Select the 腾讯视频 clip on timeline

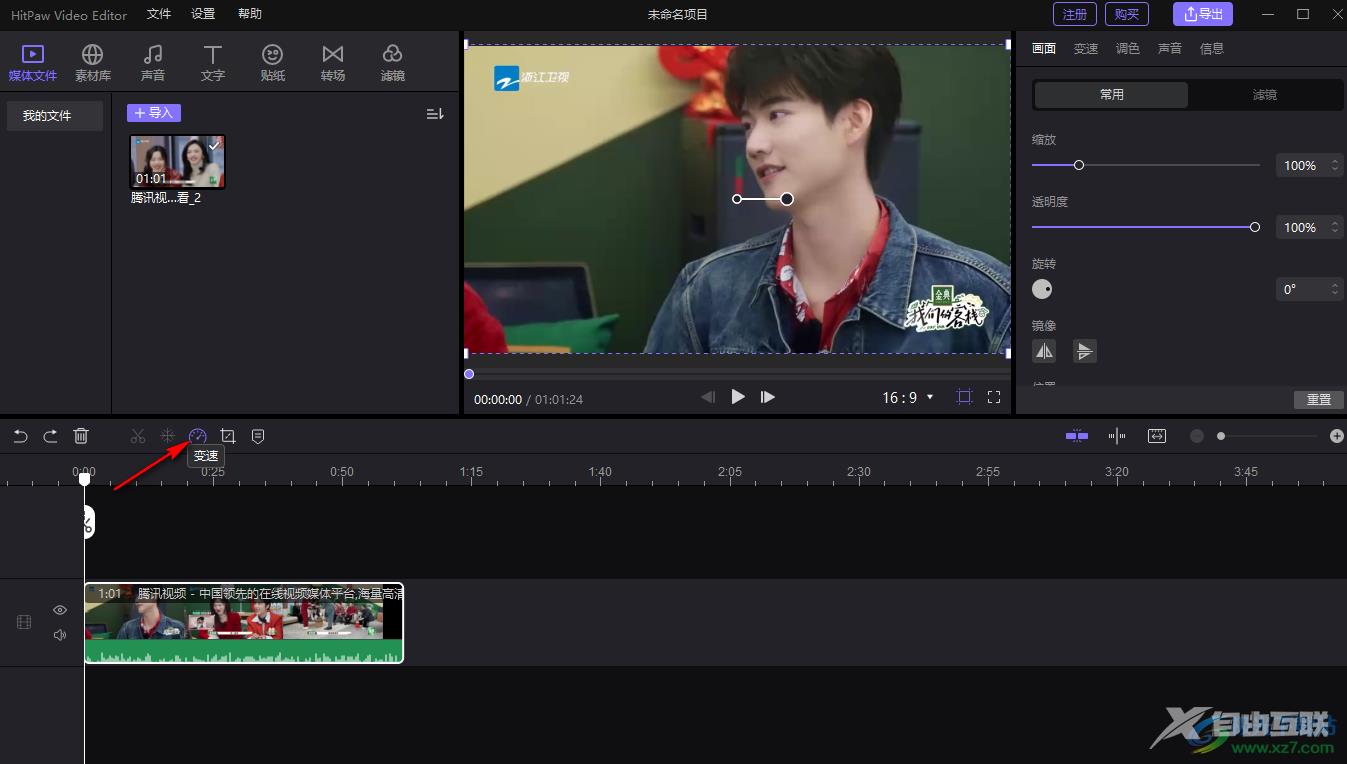pos(244,622)
